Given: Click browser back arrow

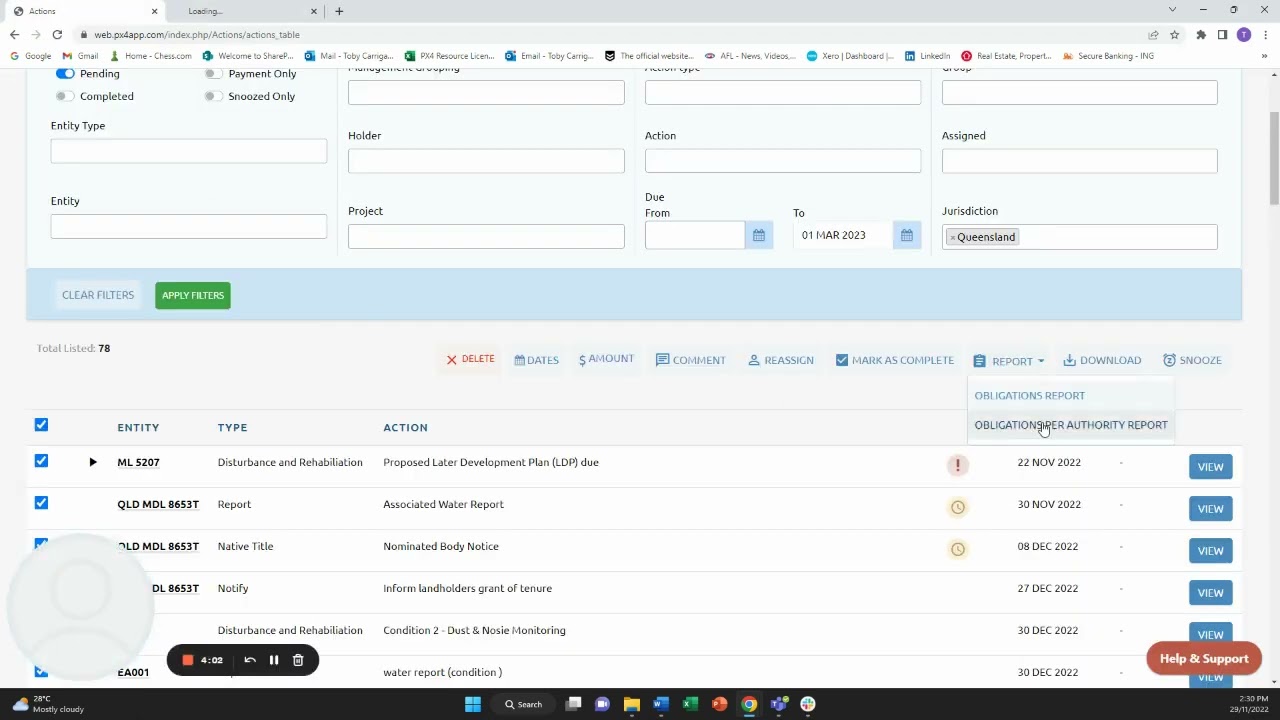Looking at the screenshot, I should click(x=14, y=34).
